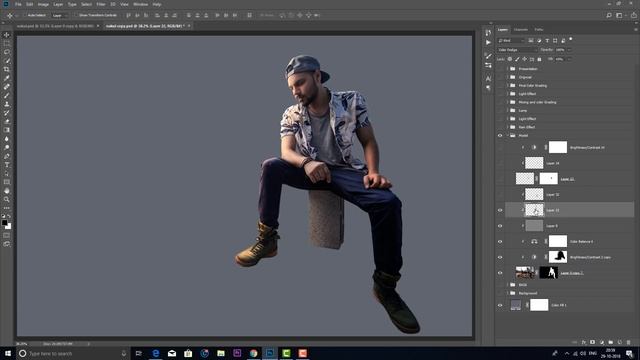Hide Layer 9
640x360 pixels.
point(500,226)
